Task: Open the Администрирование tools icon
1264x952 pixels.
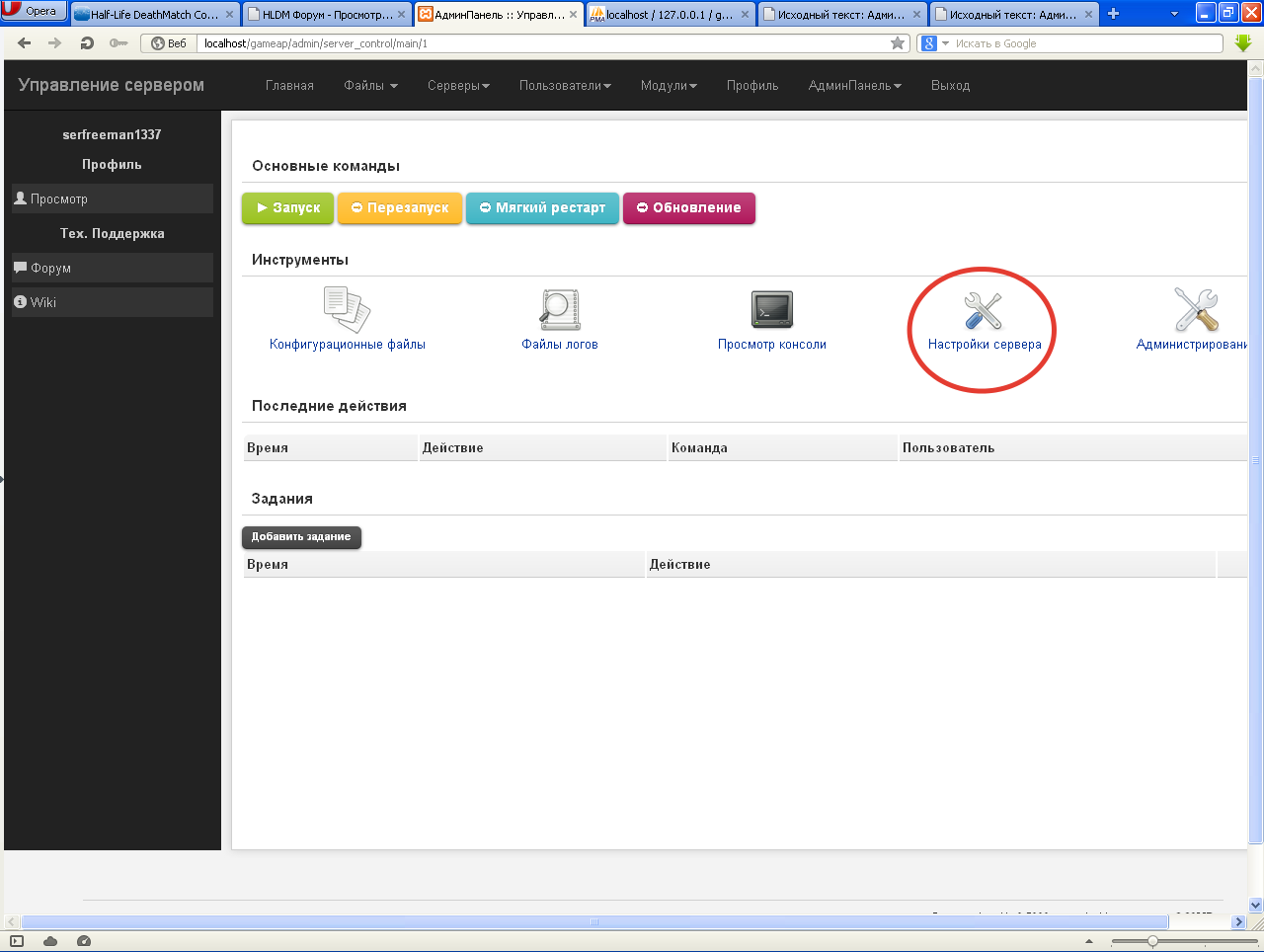Action: click(x=1196, y=309)
